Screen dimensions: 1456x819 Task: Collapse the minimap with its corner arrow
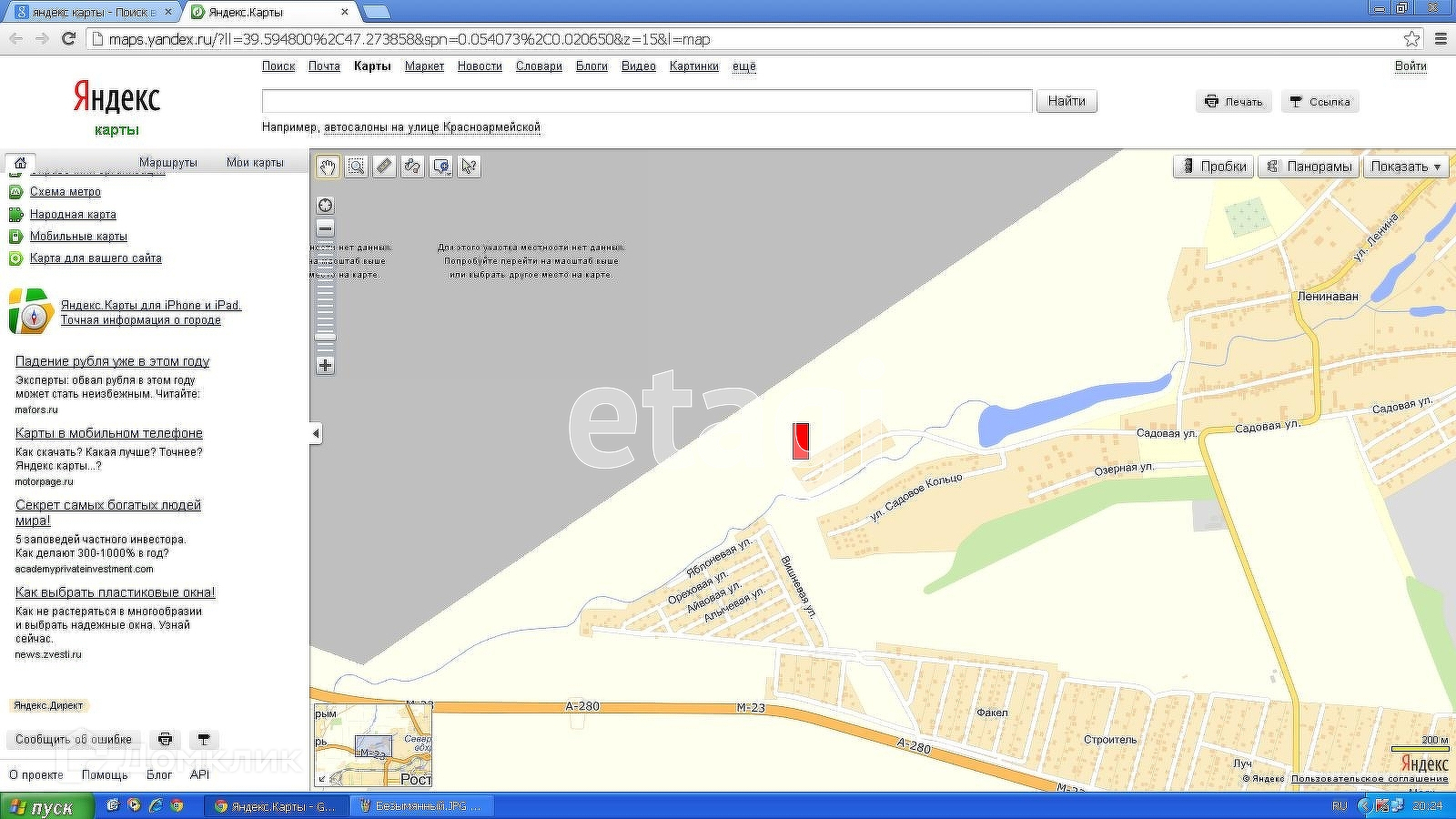pyautogui.click(x=321, y=779)
